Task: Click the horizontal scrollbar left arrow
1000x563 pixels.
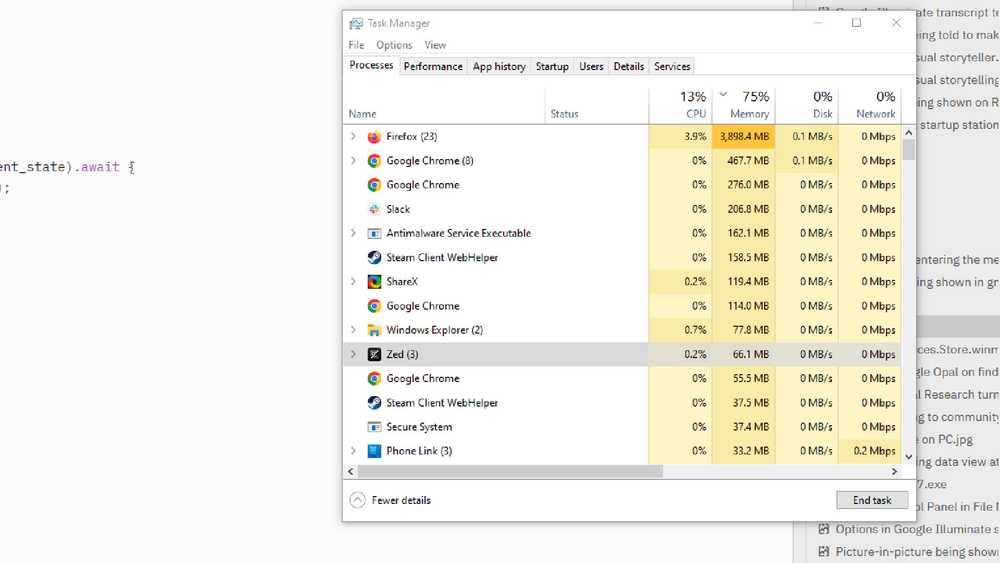Action: tap(351, 472)
